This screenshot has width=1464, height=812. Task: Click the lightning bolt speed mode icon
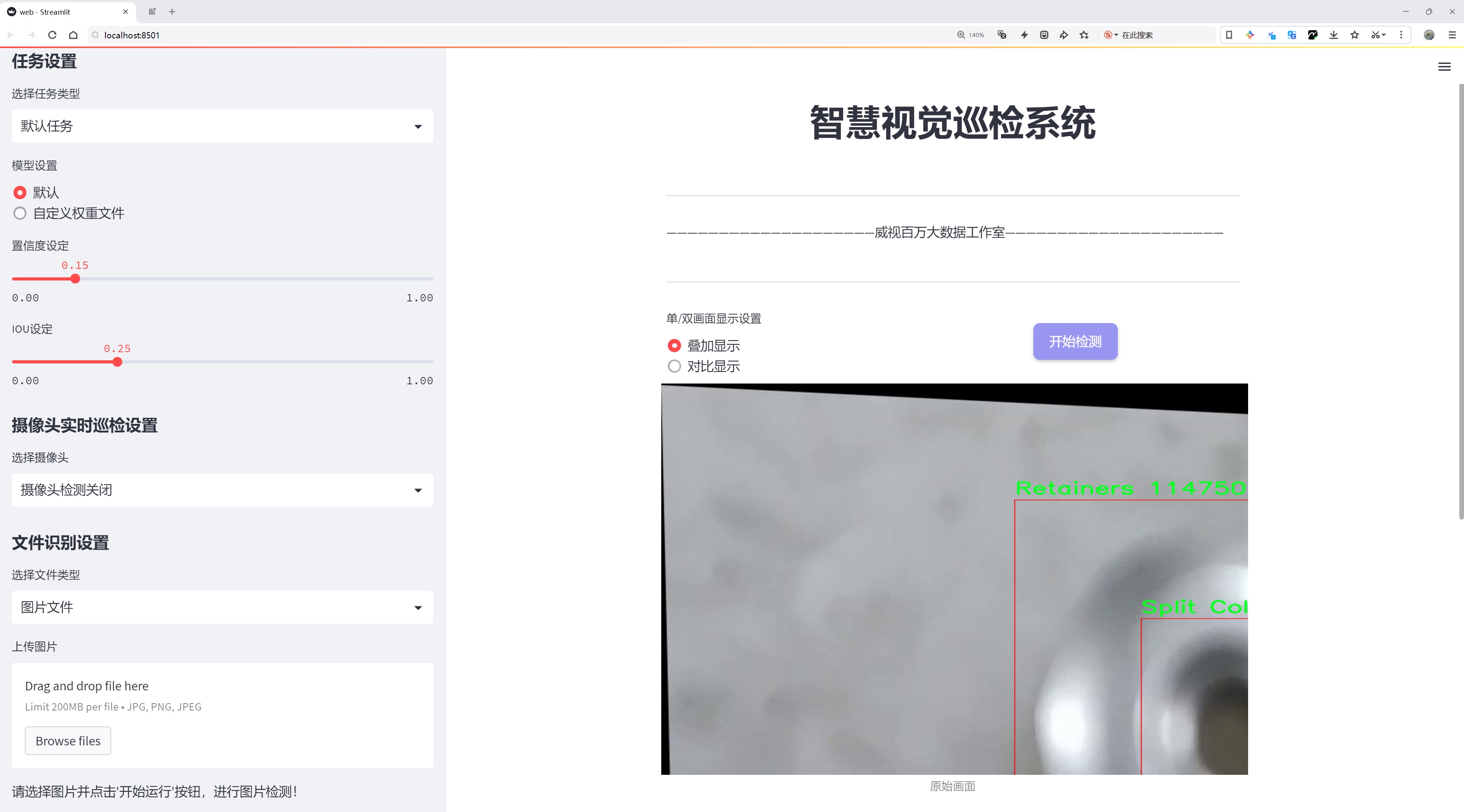click(1024, 34)
